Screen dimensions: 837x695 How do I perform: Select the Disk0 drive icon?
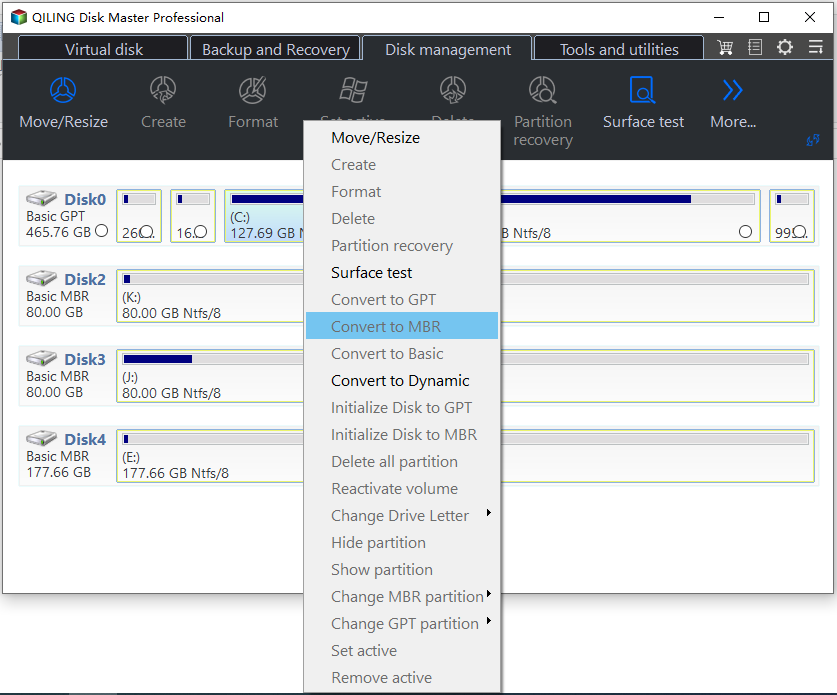click(x=41, y=198)
